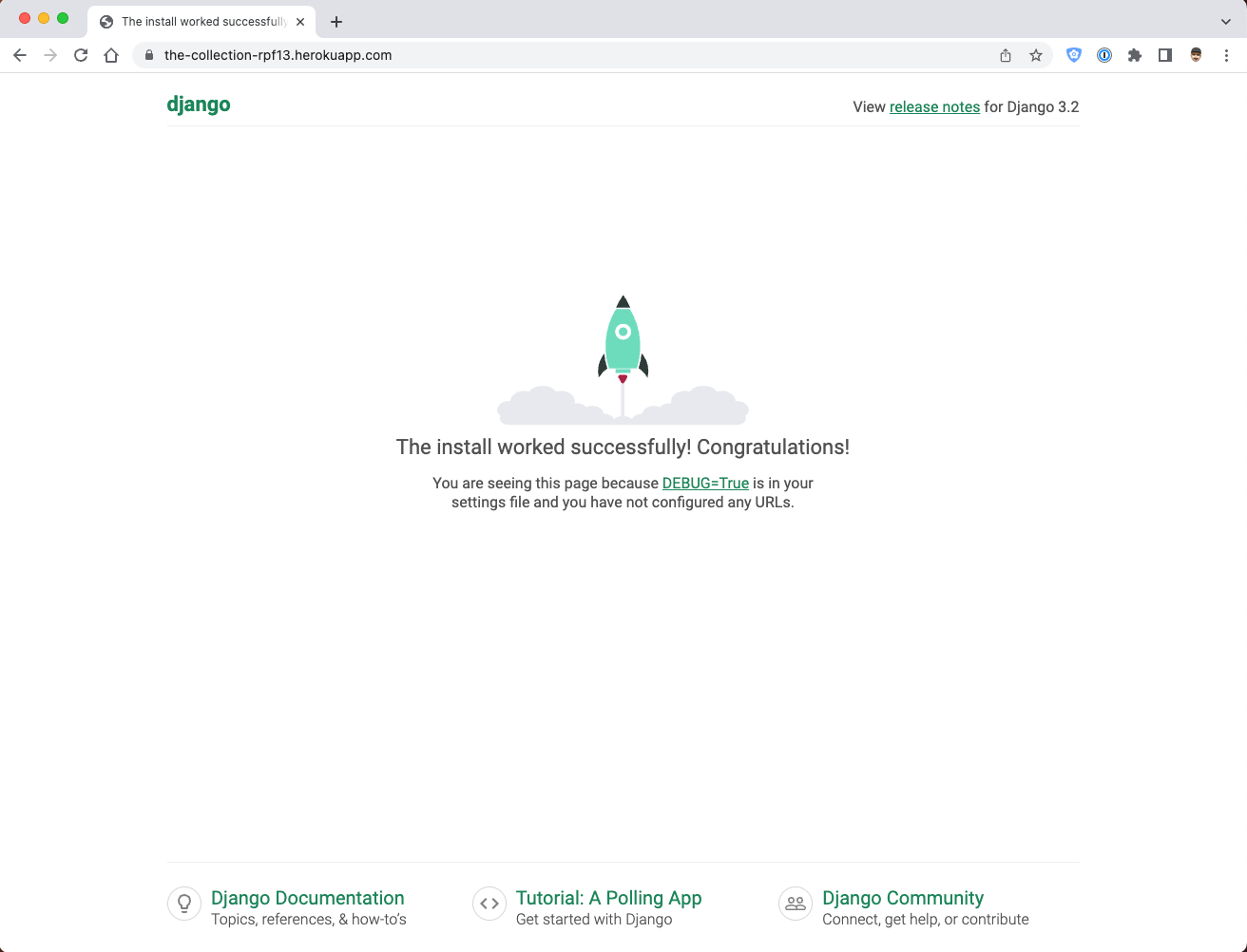Open the release notes link

click(x=934, y=107)
